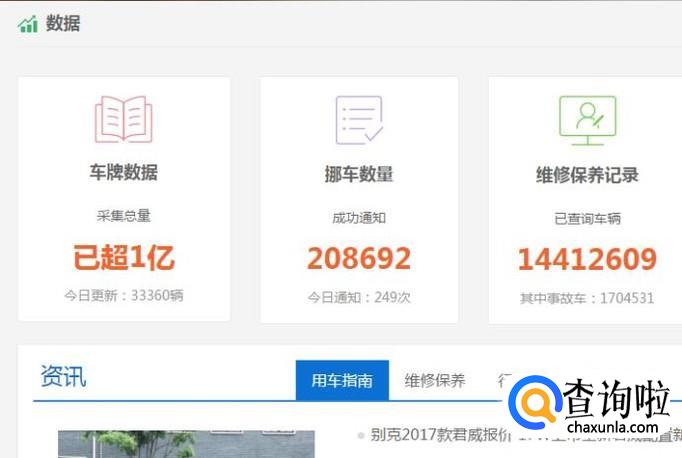Image resolution: width=682 pixels, height=458 pixels.
Task: Click the 数据 section heading
Action: click(63, 23)
